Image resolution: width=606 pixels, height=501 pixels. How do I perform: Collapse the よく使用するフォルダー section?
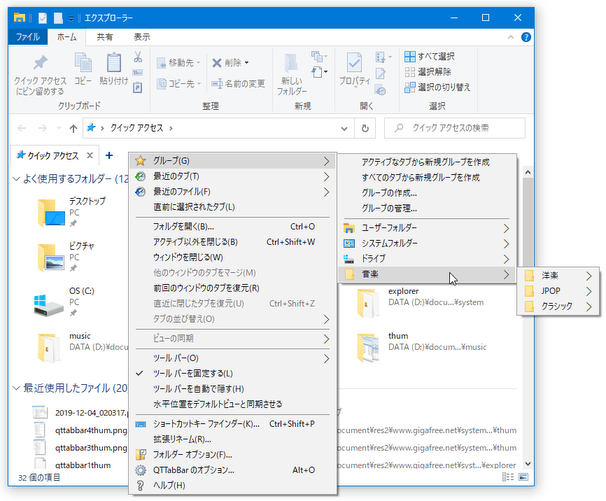17,179
